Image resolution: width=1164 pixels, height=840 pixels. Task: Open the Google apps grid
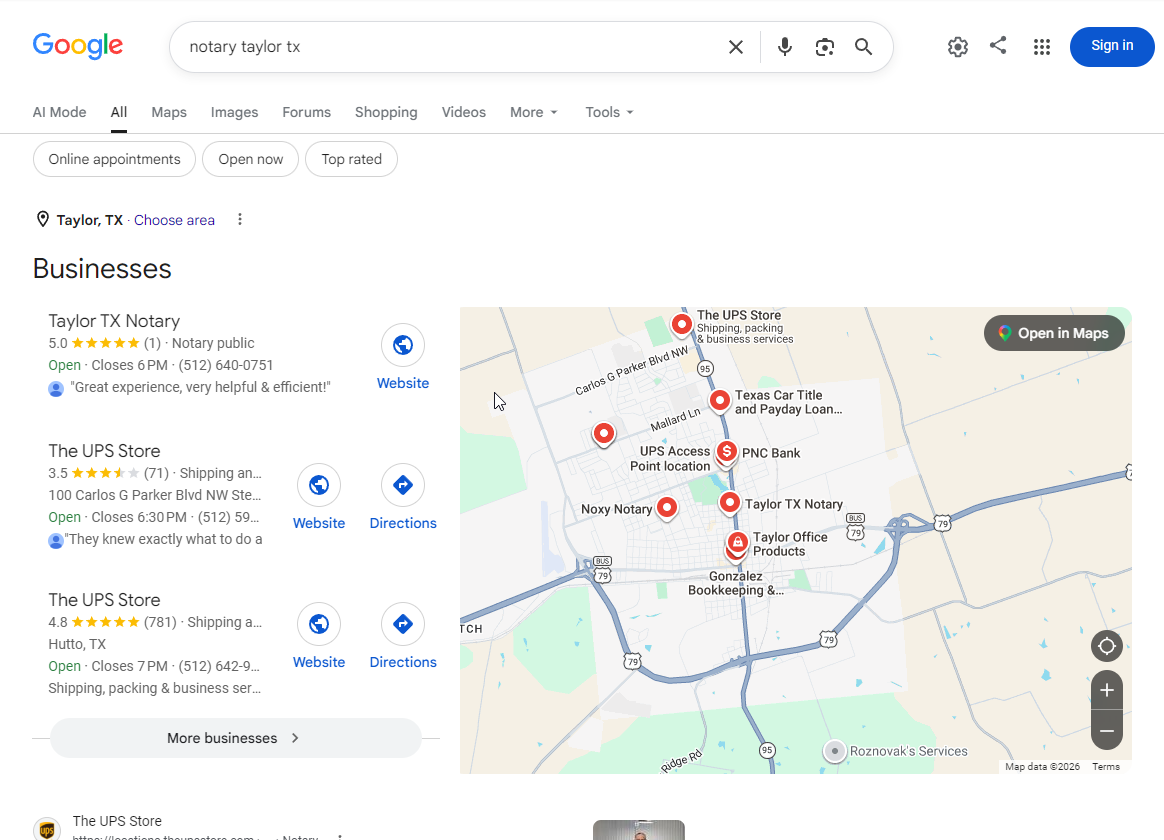coord(1042,47)
